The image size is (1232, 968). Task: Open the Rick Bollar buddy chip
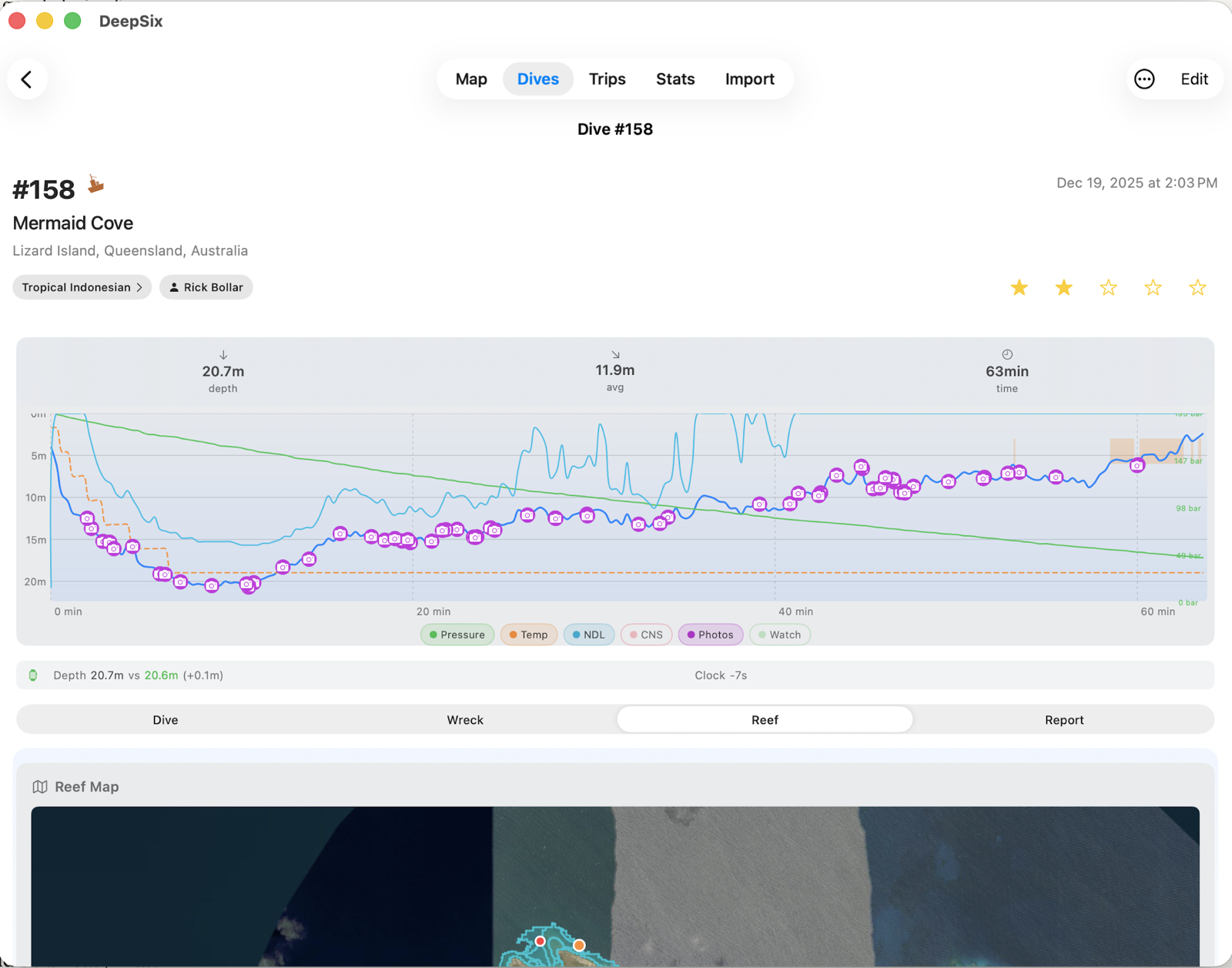pyautogui.click(x=206, y=287)
